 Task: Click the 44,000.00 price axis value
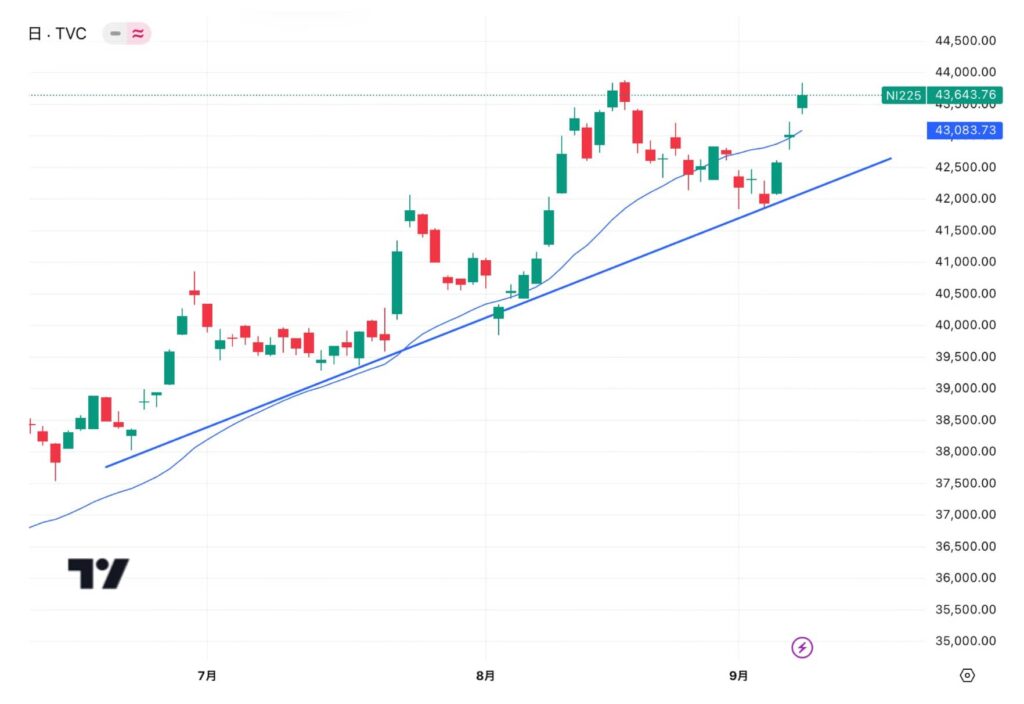pos(965,72)
